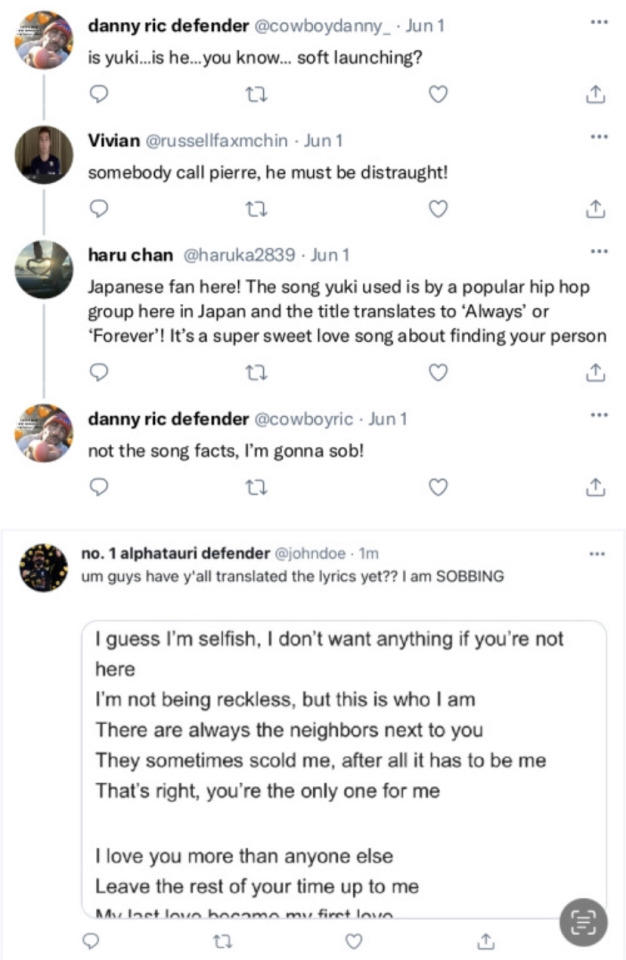Reply to Vivian's tweet
The height and width of the screenshot is (960, 626).
98,209
